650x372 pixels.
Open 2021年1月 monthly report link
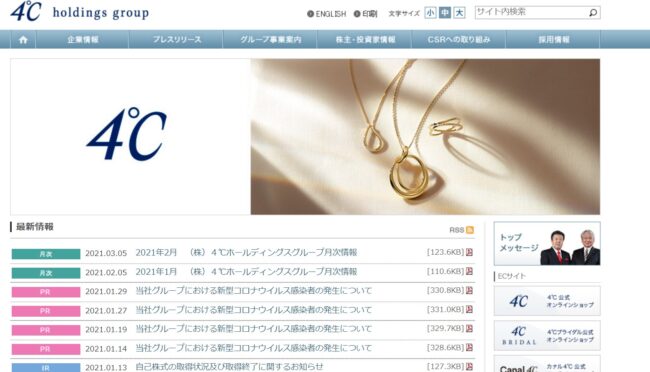246,272
